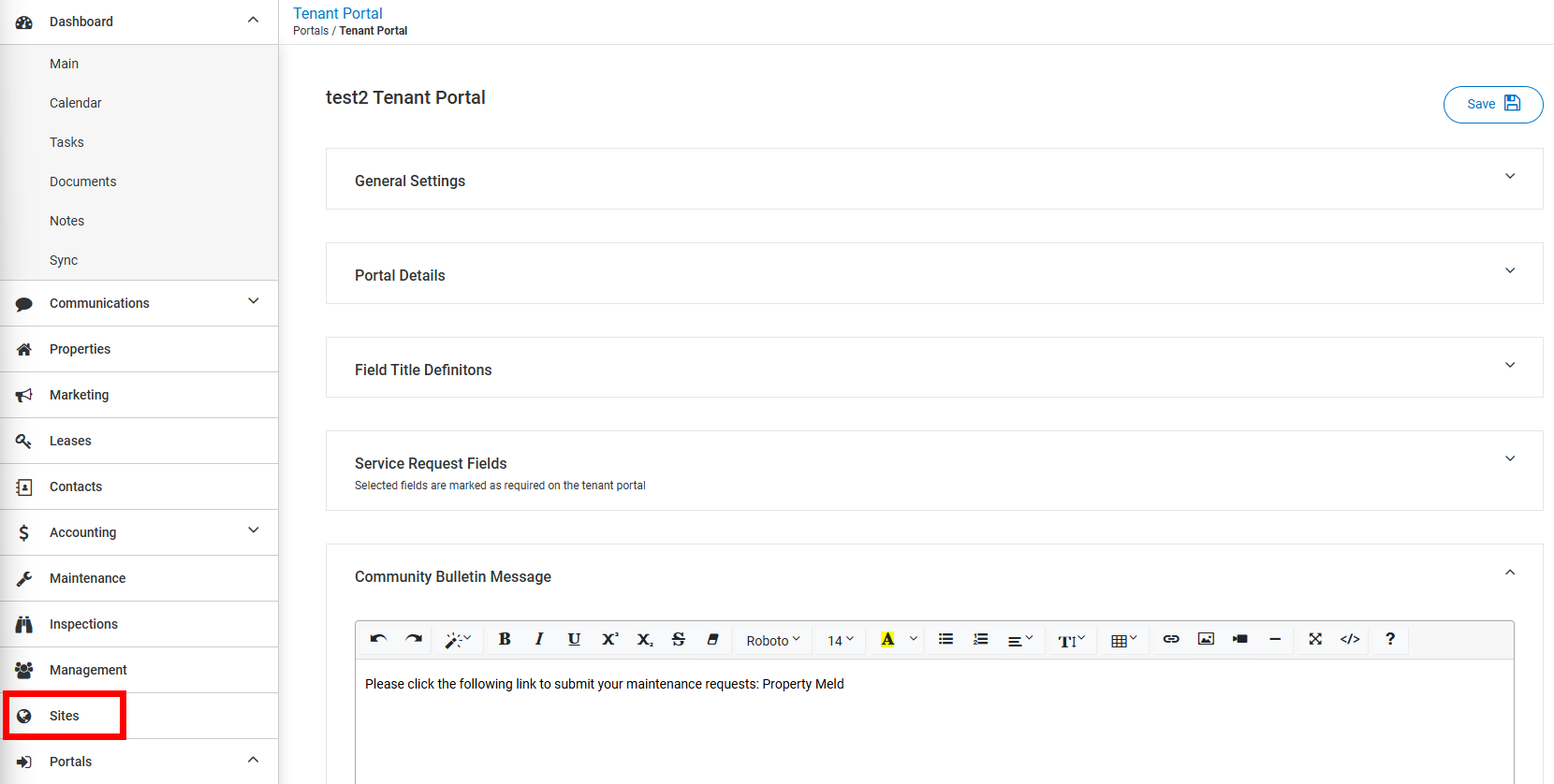Open the font size 14 dropdown
Screen dimensions: 1554x784
[x=840, y=640]
